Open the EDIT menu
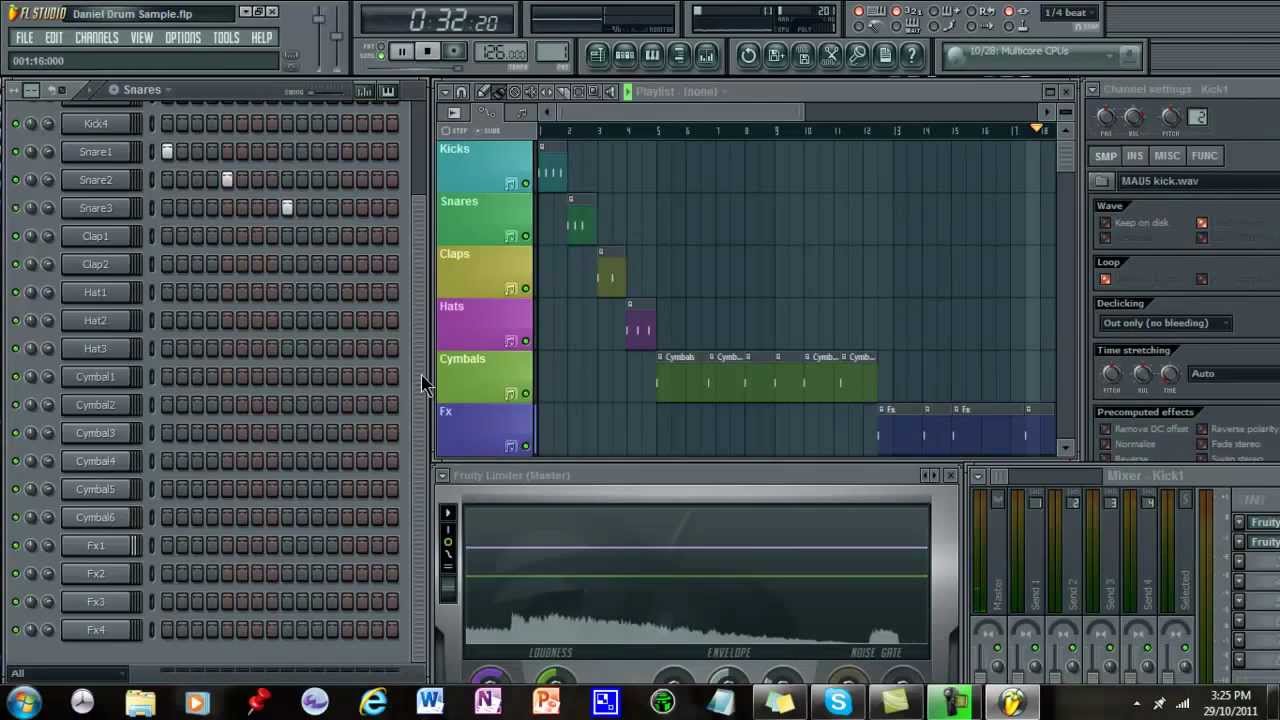 [x=54, y=38]
